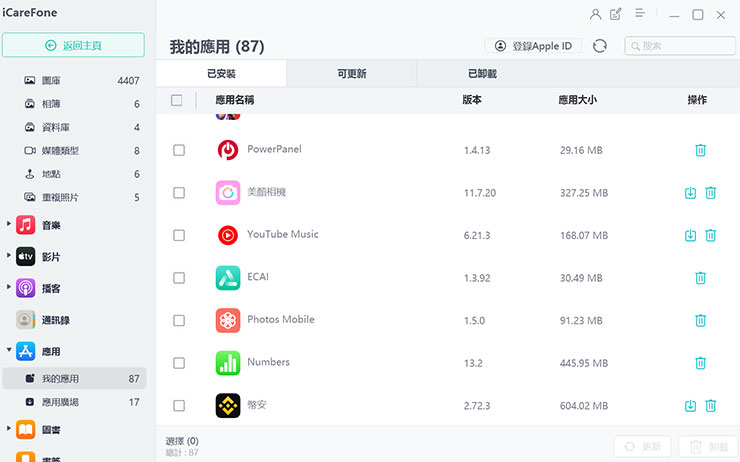Screen dimensions: 740x462
Task: Open the hamburger menu icon in title bar
Action: (639, 13)
